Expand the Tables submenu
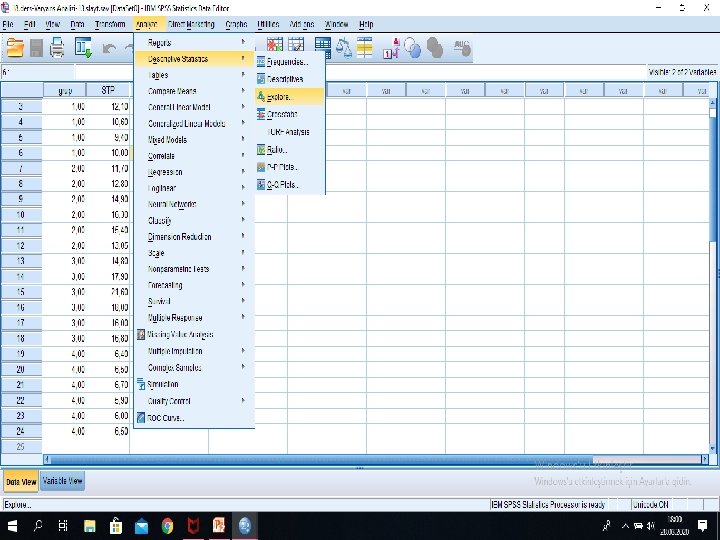The height and width of the screenshot is (540, 720). pos(194,75)
